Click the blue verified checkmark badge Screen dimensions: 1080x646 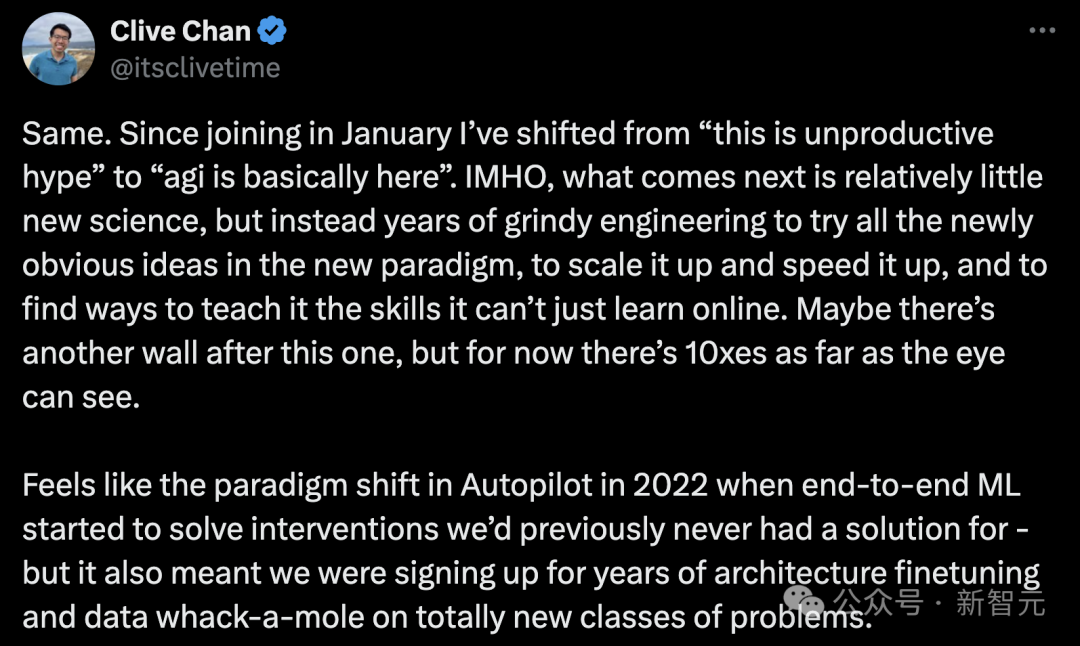pyautogui.click(x=272, y=31)
